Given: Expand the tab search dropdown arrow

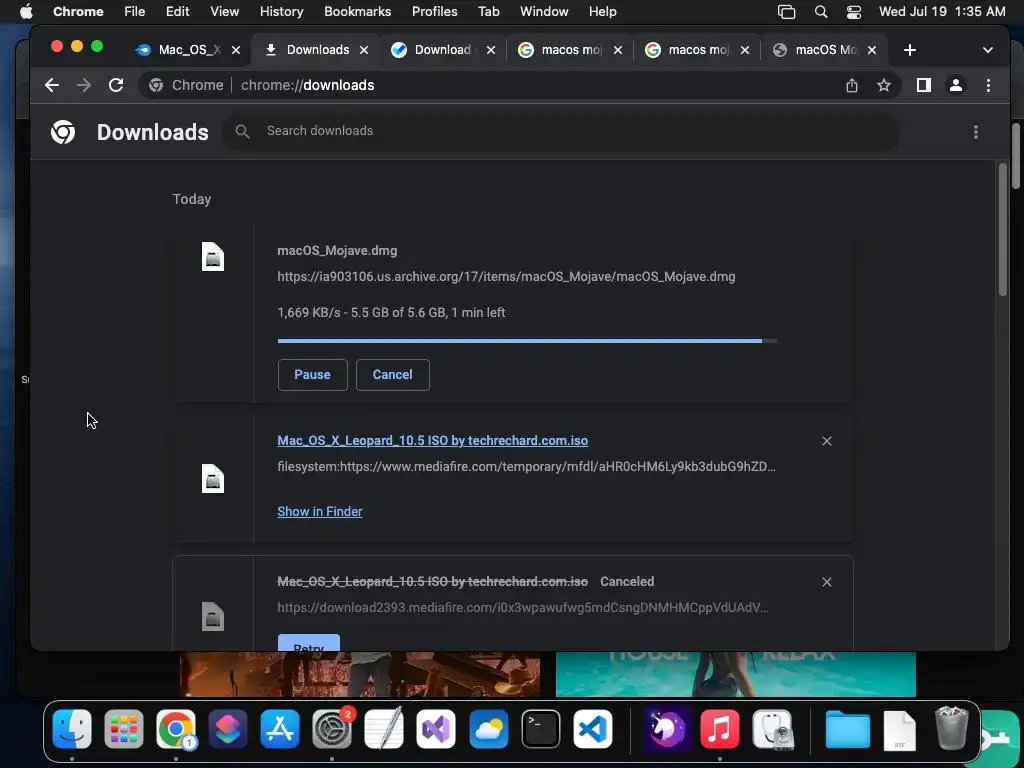Looking at the screenshot, I should [987, 50].
